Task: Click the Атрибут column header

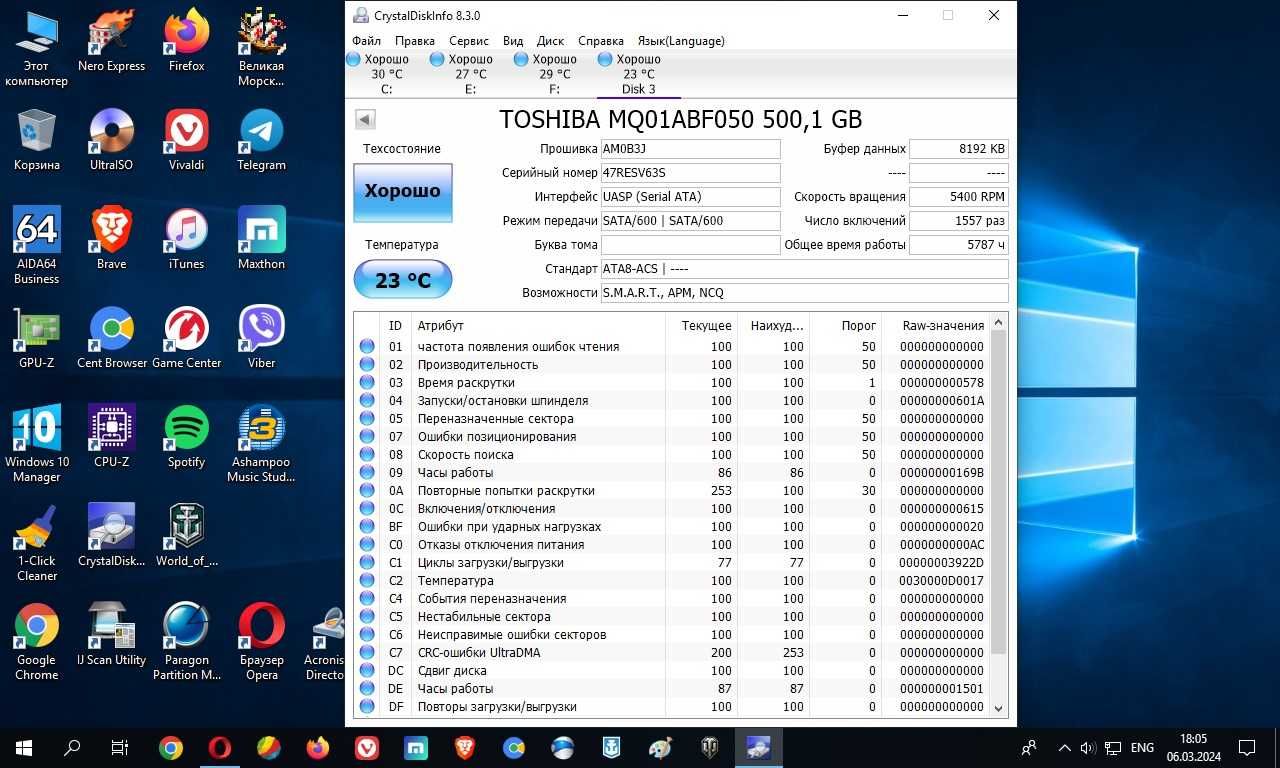Action: (x=538, y=325)
